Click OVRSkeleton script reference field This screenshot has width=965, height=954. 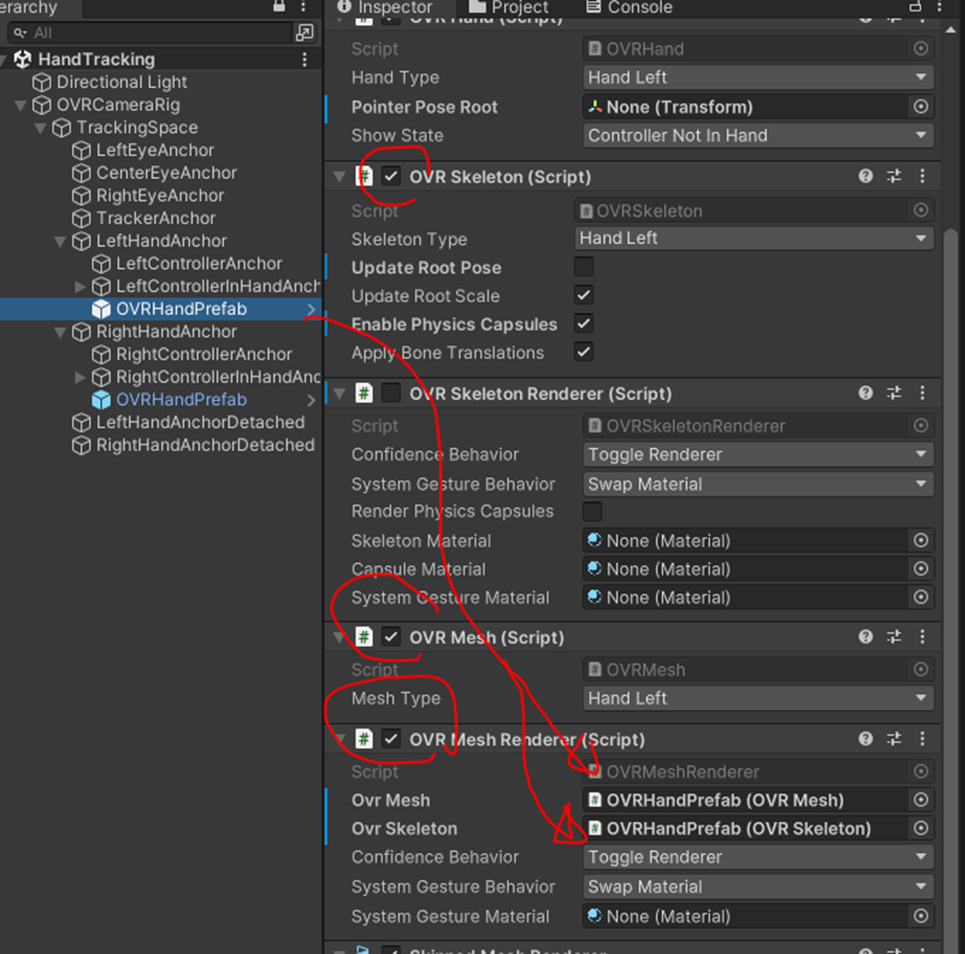click(753, 210)
